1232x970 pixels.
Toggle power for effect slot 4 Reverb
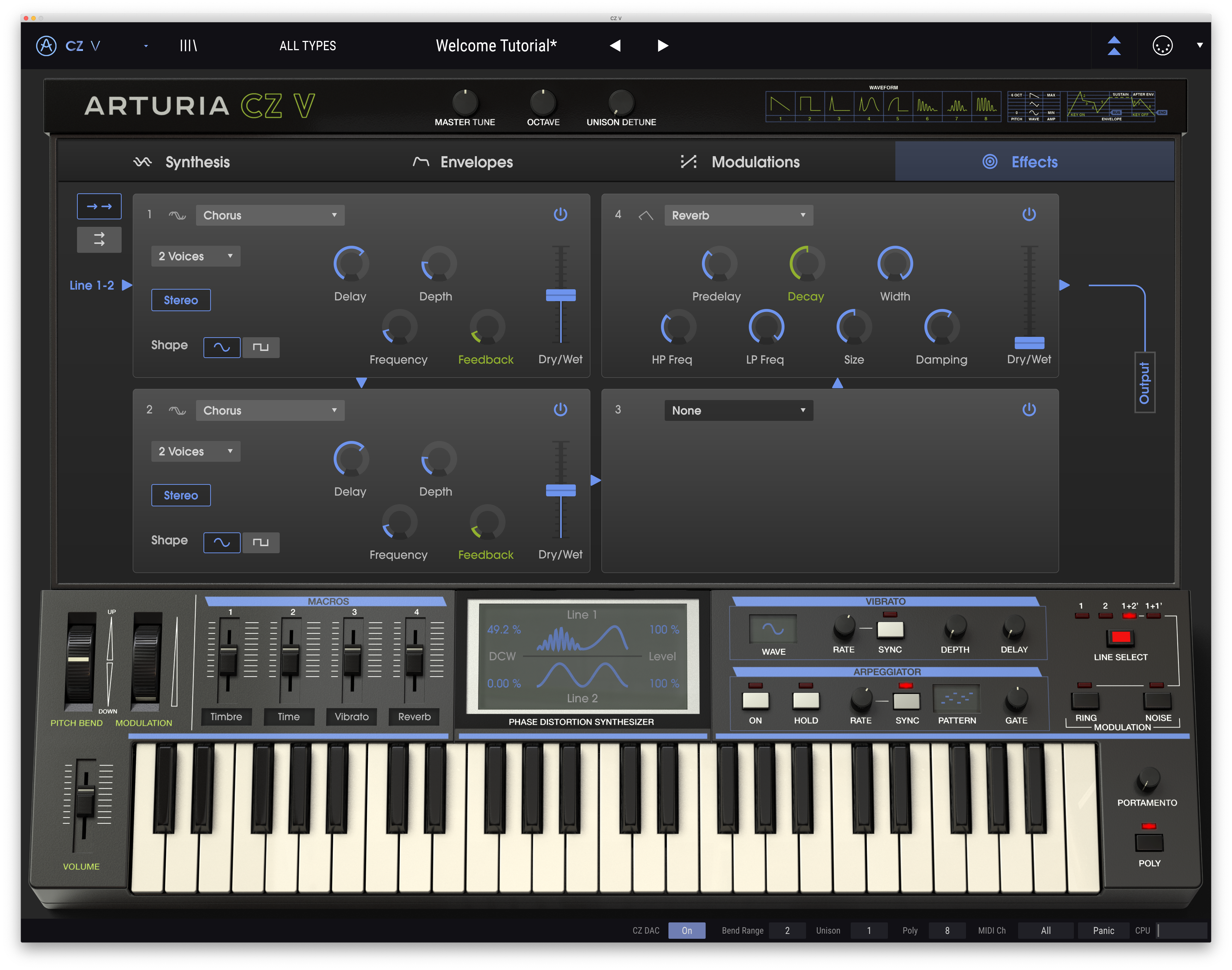1029,214
